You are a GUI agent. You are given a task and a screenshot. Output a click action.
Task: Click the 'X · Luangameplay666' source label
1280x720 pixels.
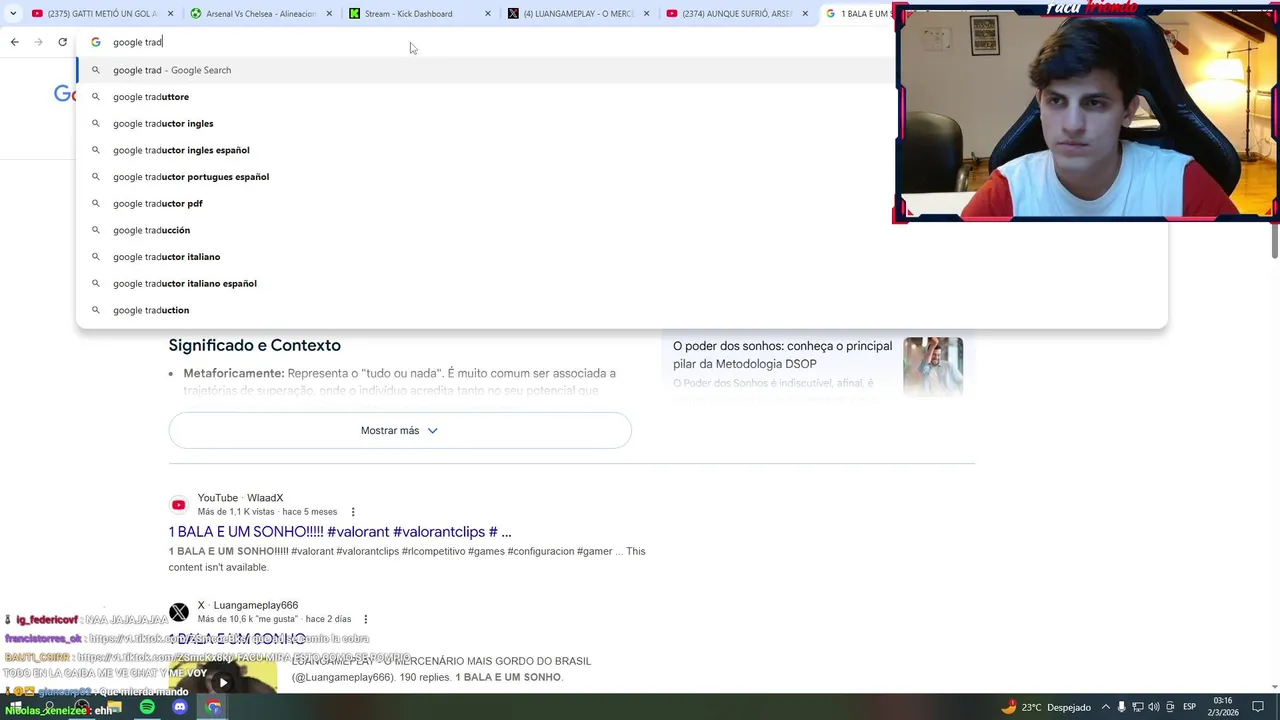[248, 605]
